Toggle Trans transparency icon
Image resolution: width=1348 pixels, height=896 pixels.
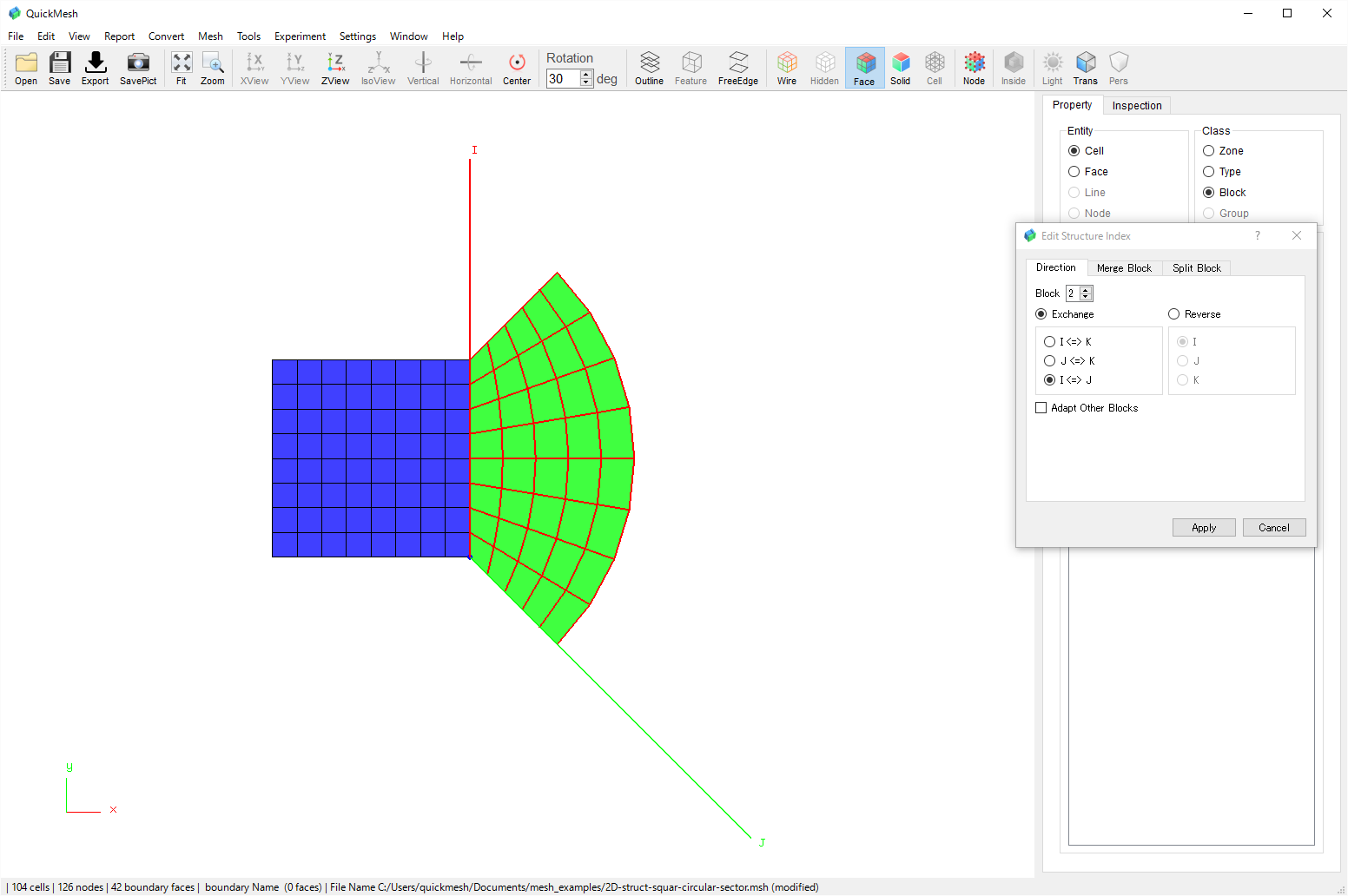pos(1086,68)
